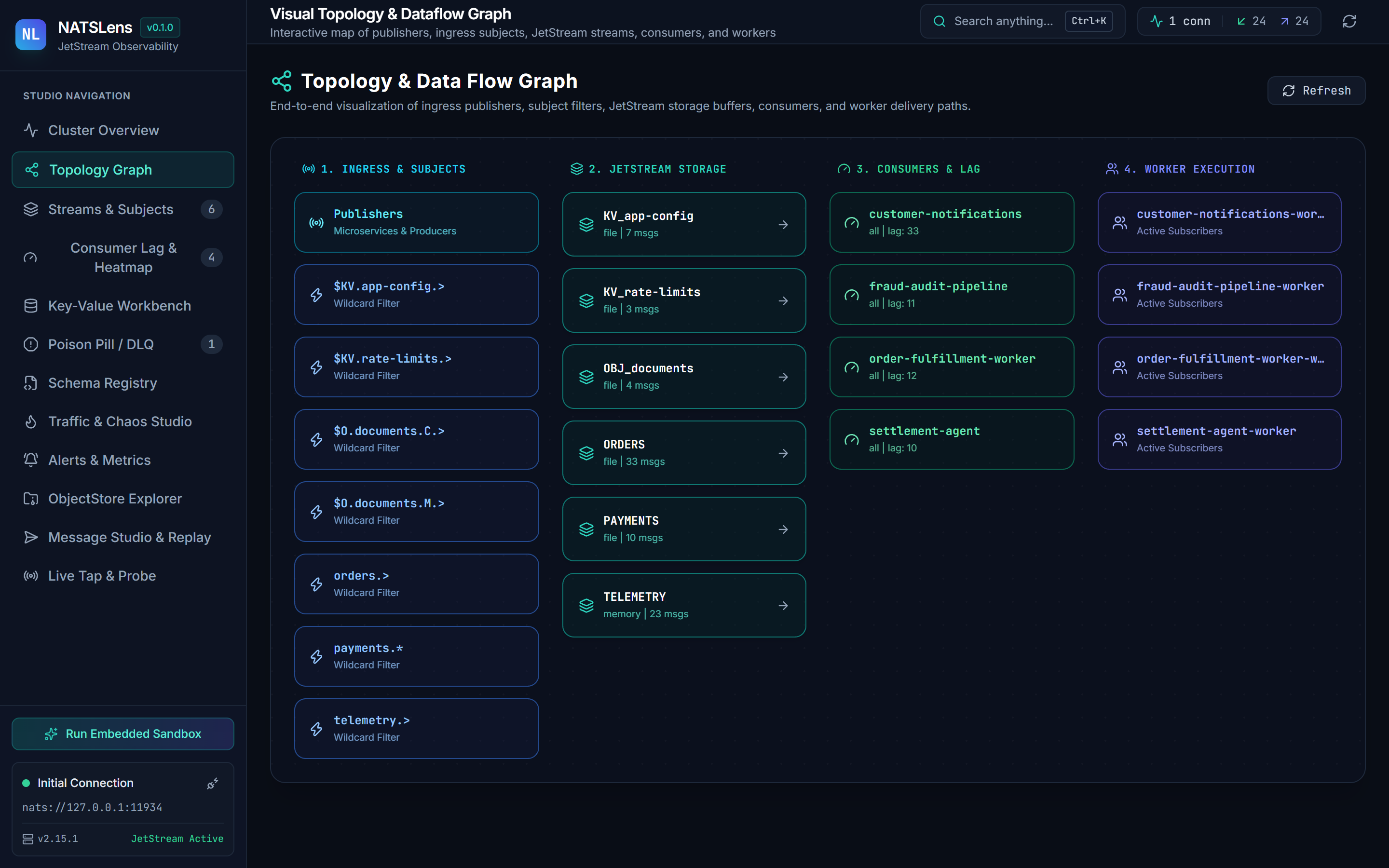The image size is (1389, 868).
Task: Click the settlement-agent-worker node
Action: [x=1219, y=439]
